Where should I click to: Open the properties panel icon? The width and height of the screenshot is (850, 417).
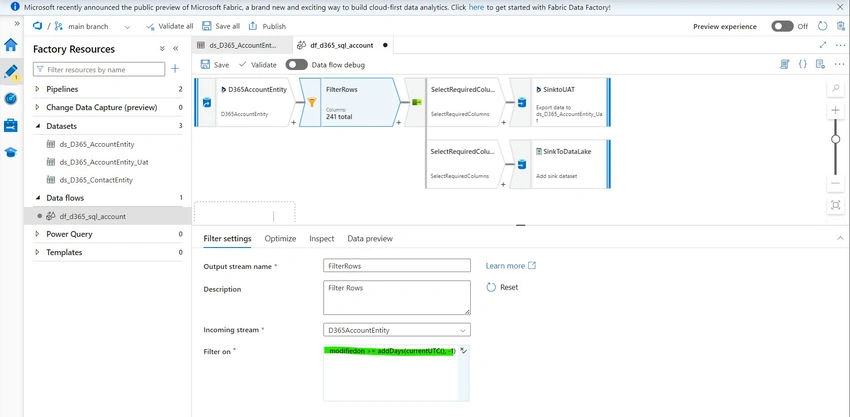tap(821, 64)
